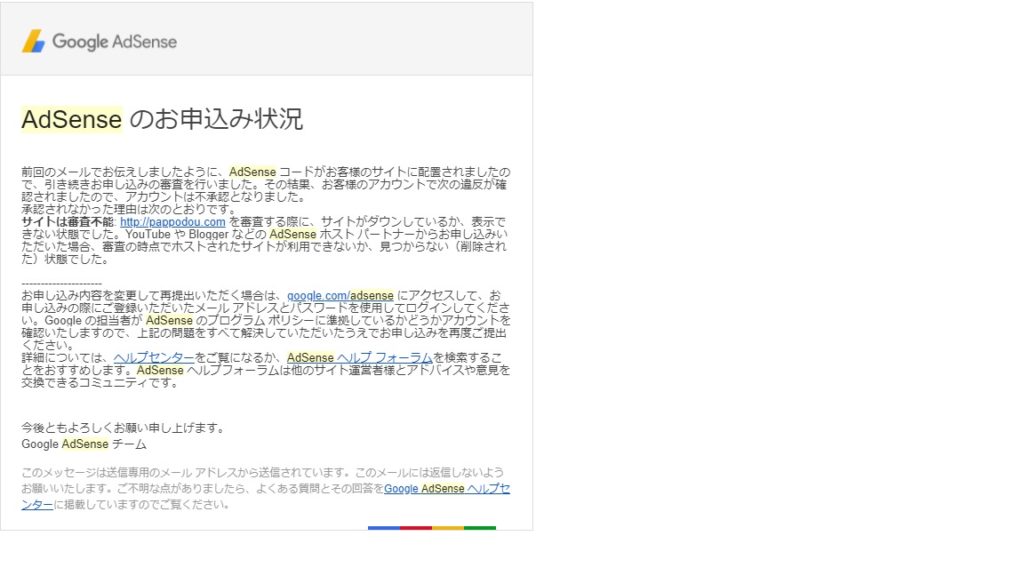
Task: Follow the google.com/adsense link
Action: click(340, 296)
